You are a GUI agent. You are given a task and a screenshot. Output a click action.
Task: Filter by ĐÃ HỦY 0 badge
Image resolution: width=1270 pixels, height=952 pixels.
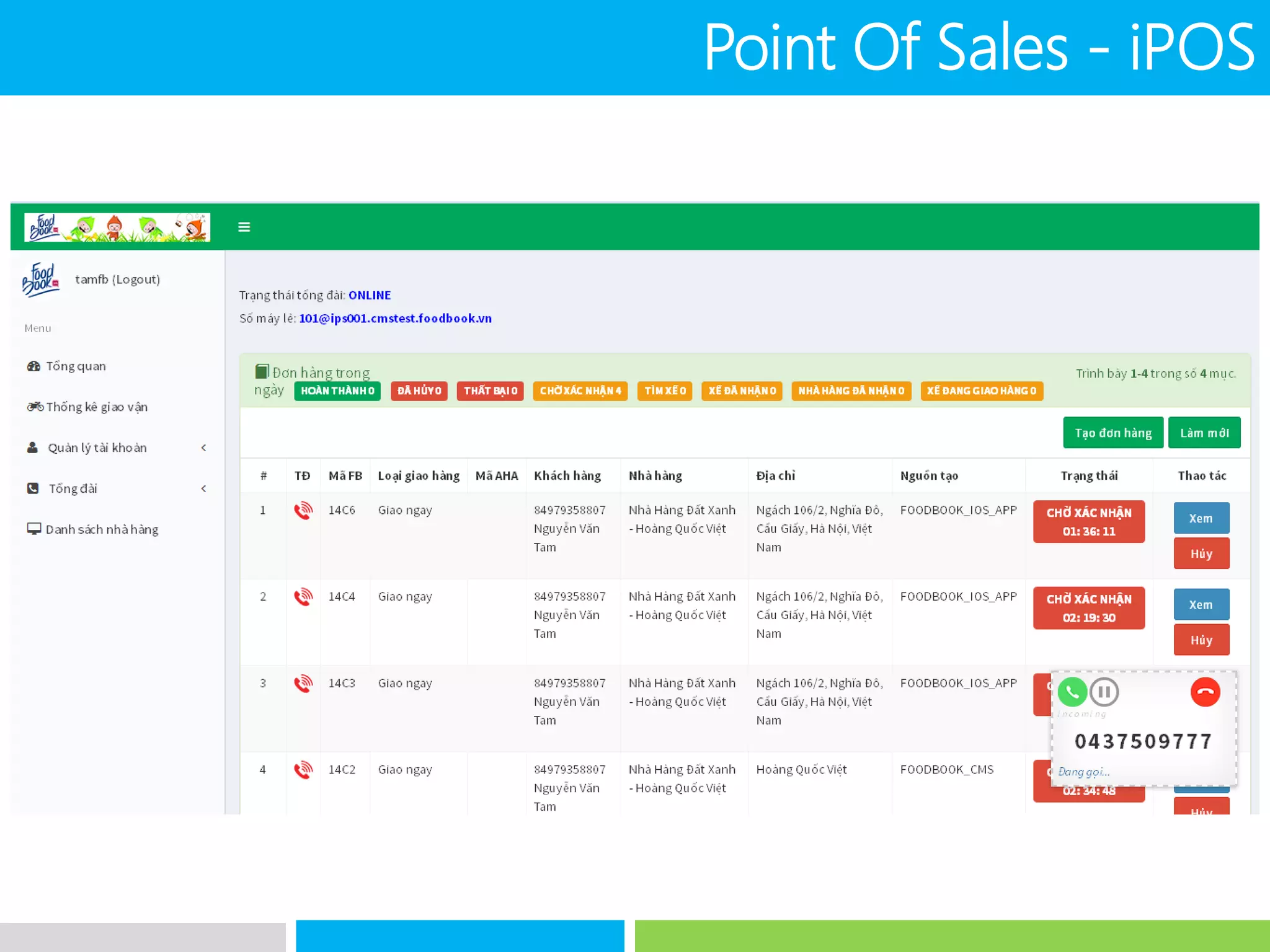pos(419,391)
